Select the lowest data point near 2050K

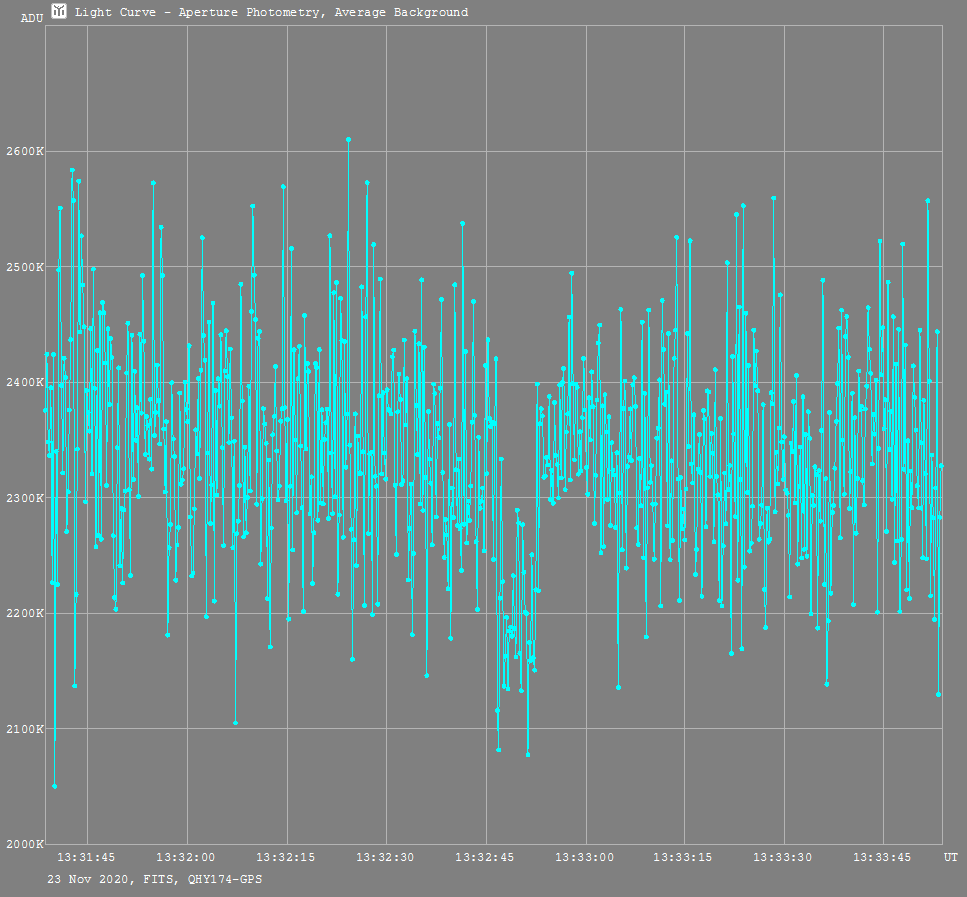click(x=55, y=786)
